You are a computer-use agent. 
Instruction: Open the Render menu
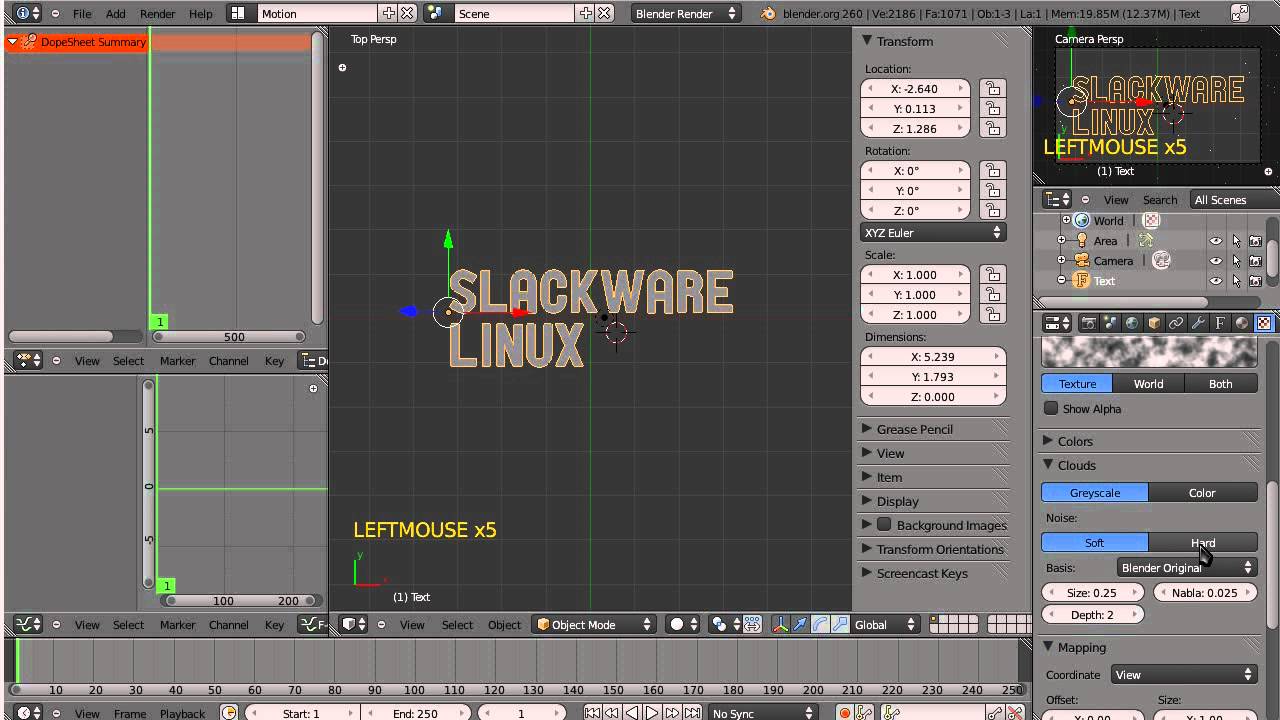[157, 14]
